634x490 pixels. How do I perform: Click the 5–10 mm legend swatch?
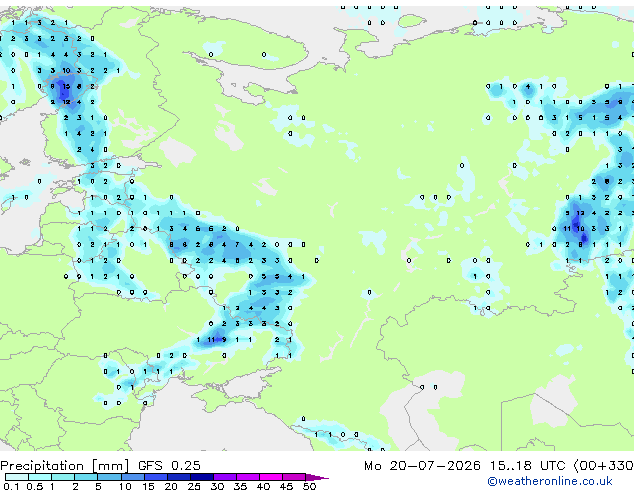coord(109,477)
